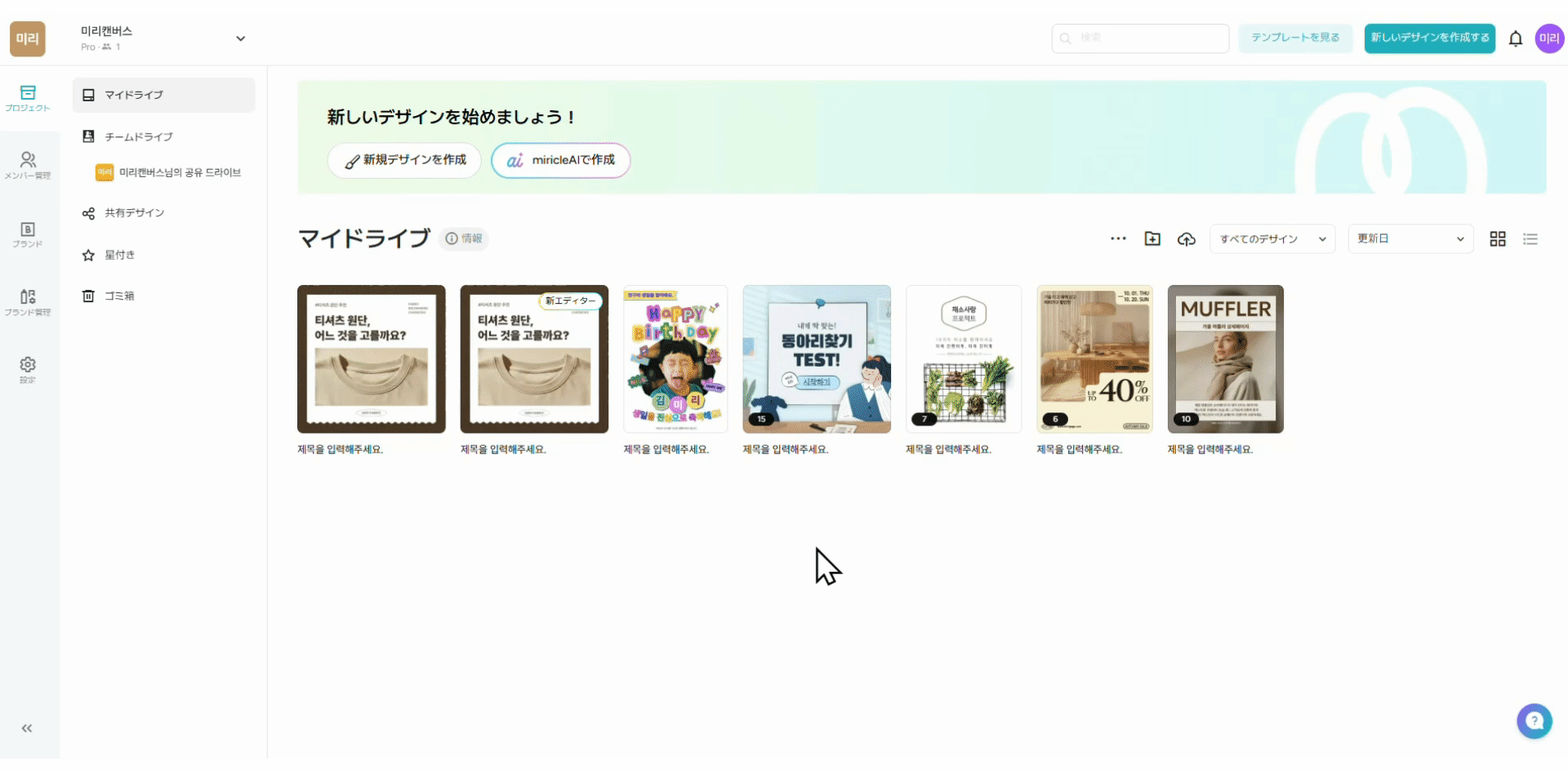Collapse the left sidebar
This screenshot has width=1568, height=771.
28,728
